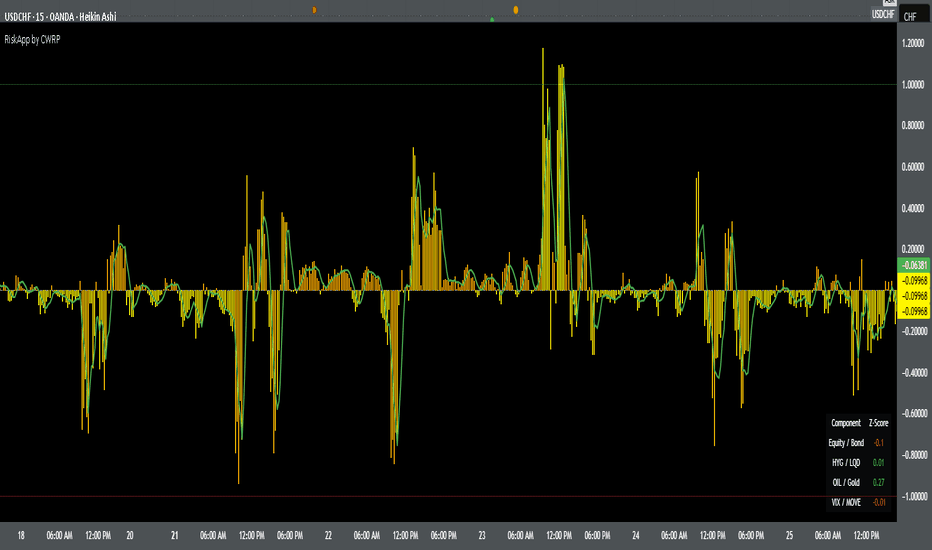Select the RiskApp by CWRP indicator label

pos(32,39)
